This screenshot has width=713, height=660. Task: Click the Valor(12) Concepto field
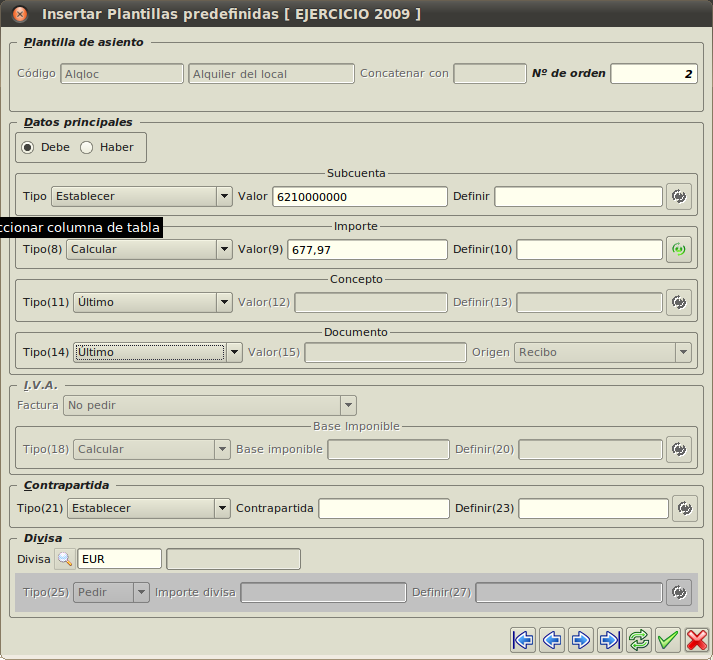(x=371, y=302)
